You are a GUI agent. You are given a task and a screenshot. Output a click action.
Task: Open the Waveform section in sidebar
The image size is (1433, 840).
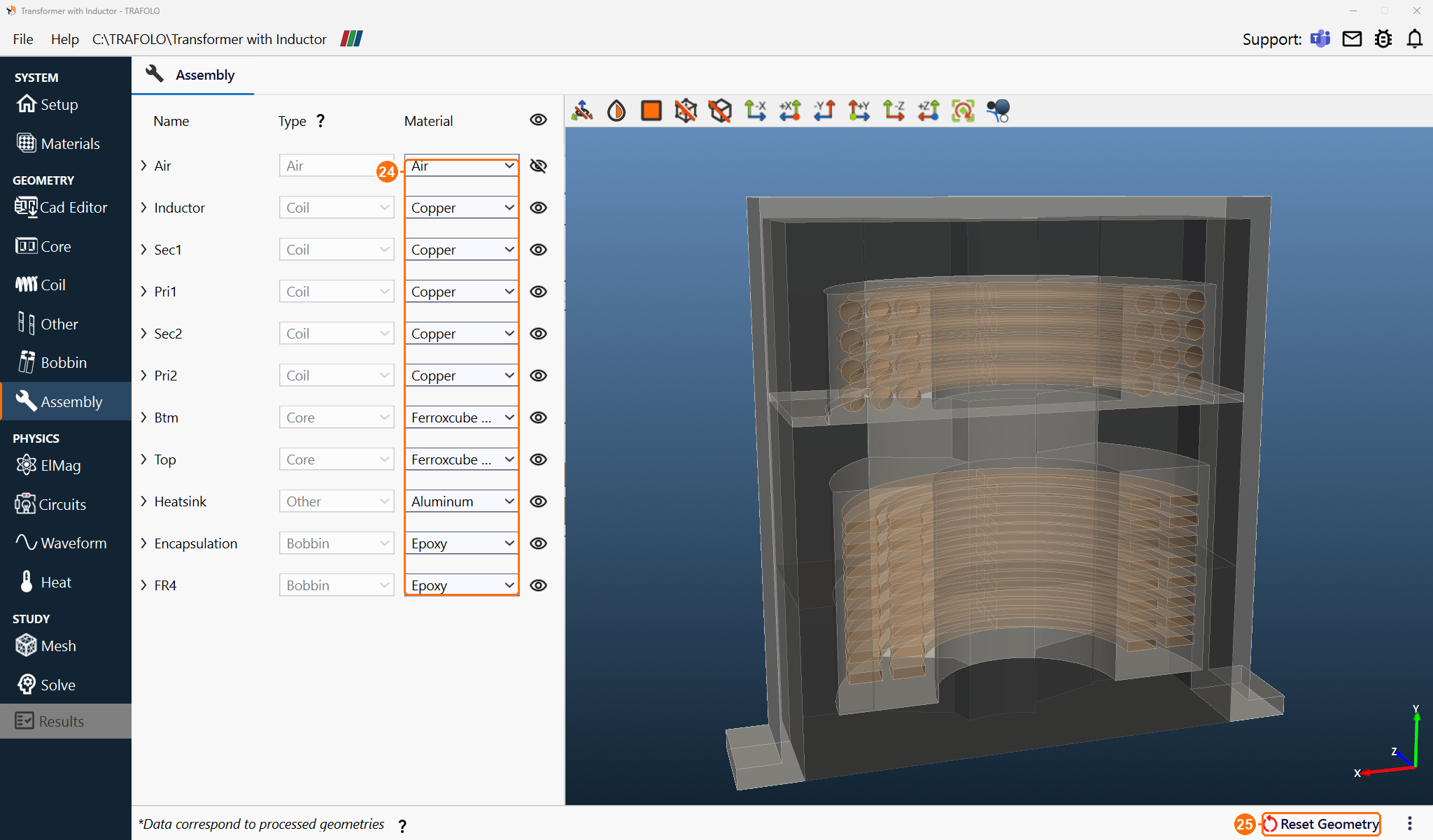pyautogui.click(x=65, y=543)
